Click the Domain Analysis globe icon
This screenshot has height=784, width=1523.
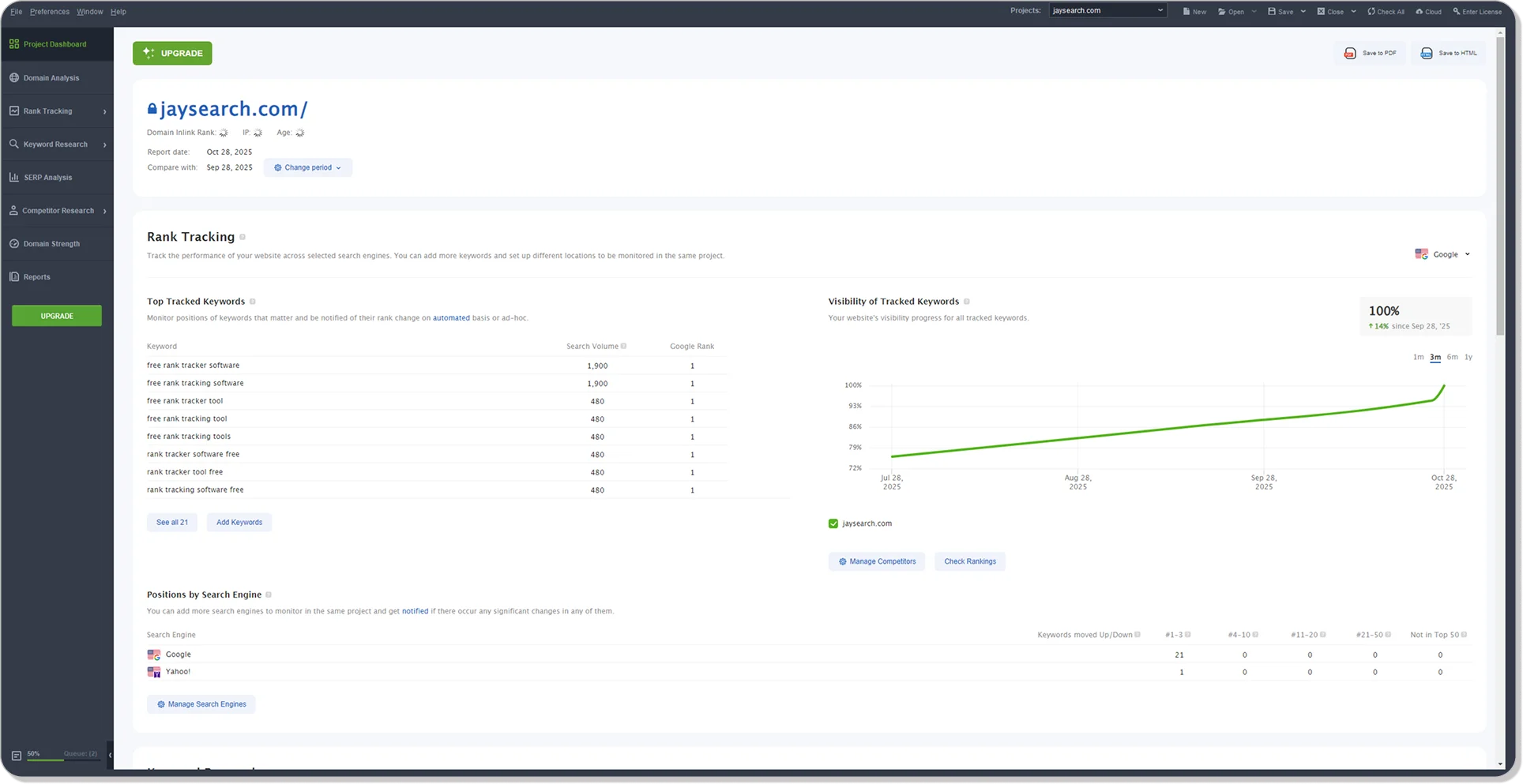coord(14,77)
